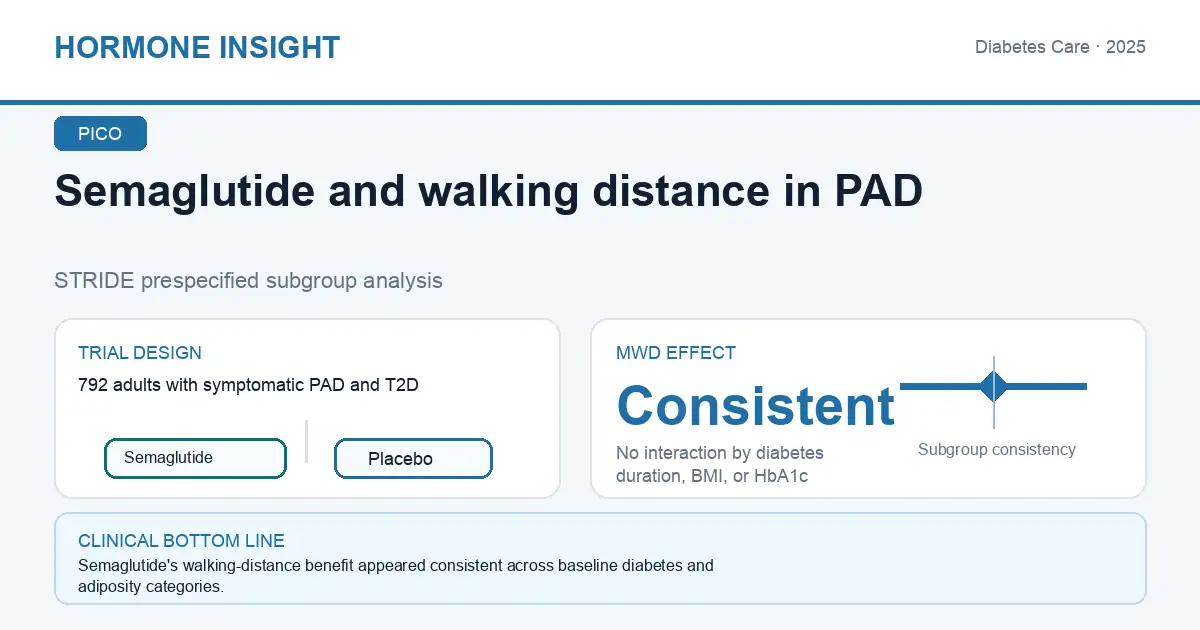Click the bottom line summary sentence
This screenshot has width=1200, height=630.
396,576
